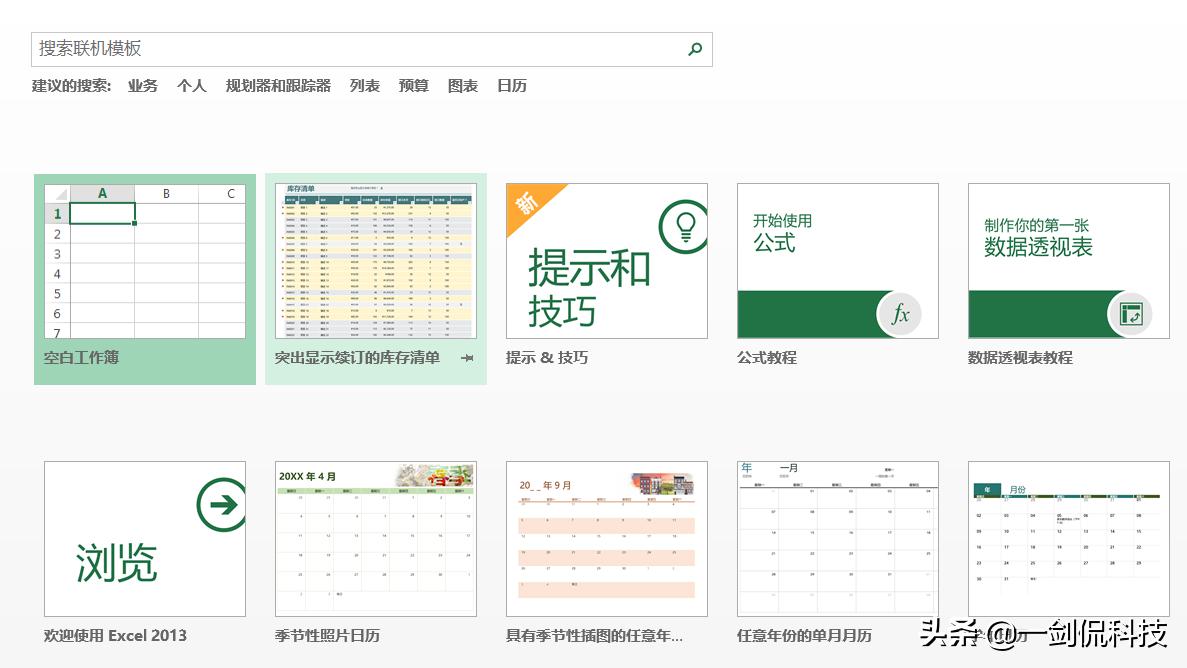Click the arrow icon on 浏览 tile
This screenshot has width=1187, height=668.
coord(222,502)
